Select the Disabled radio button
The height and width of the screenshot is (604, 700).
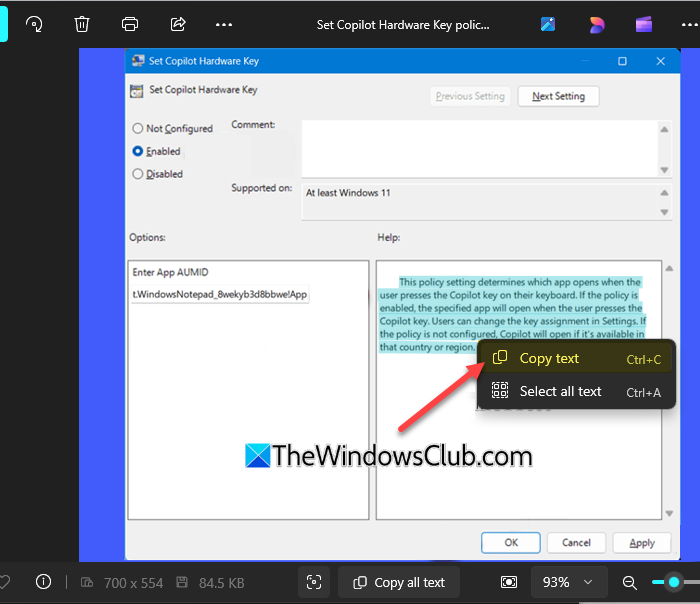138,174
